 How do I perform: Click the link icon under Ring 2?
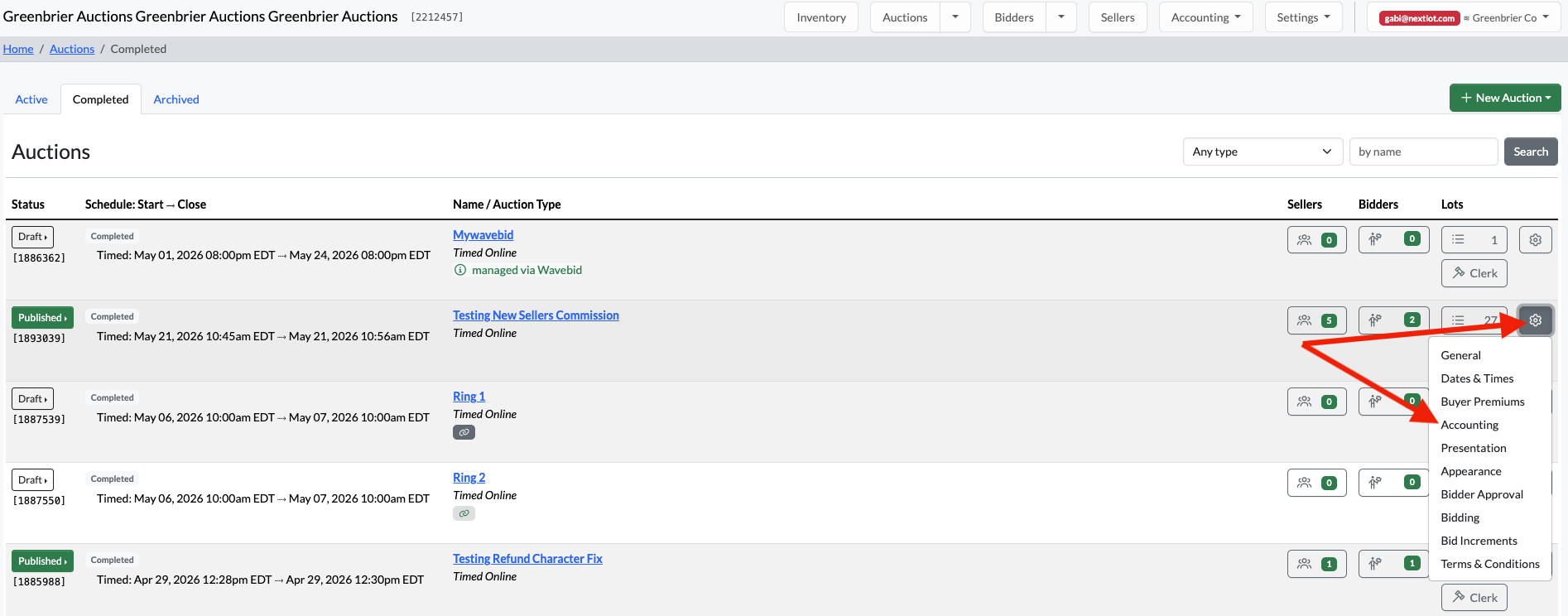point(464,513)
